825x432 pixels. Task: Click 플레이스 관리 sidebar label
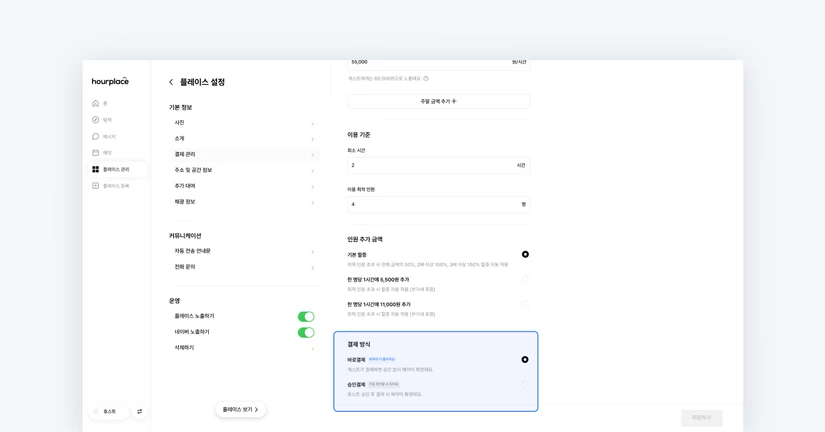click(116, 169)
